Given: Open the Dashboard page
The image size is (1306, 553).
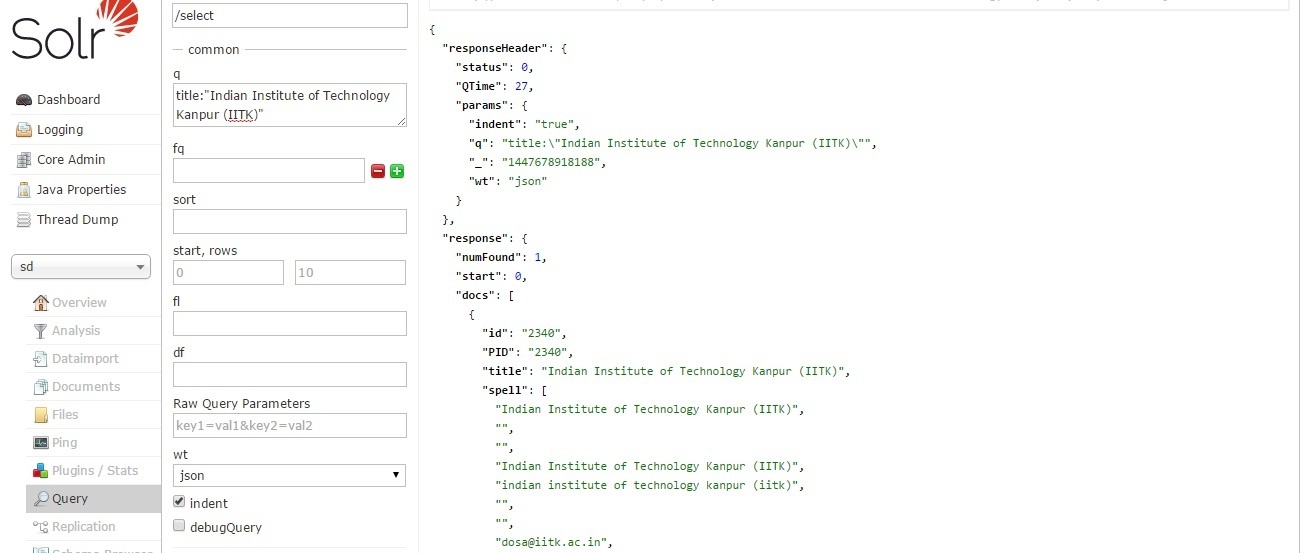Looking at the screenshot, I should pyautogui.click(x=68, y=100).
